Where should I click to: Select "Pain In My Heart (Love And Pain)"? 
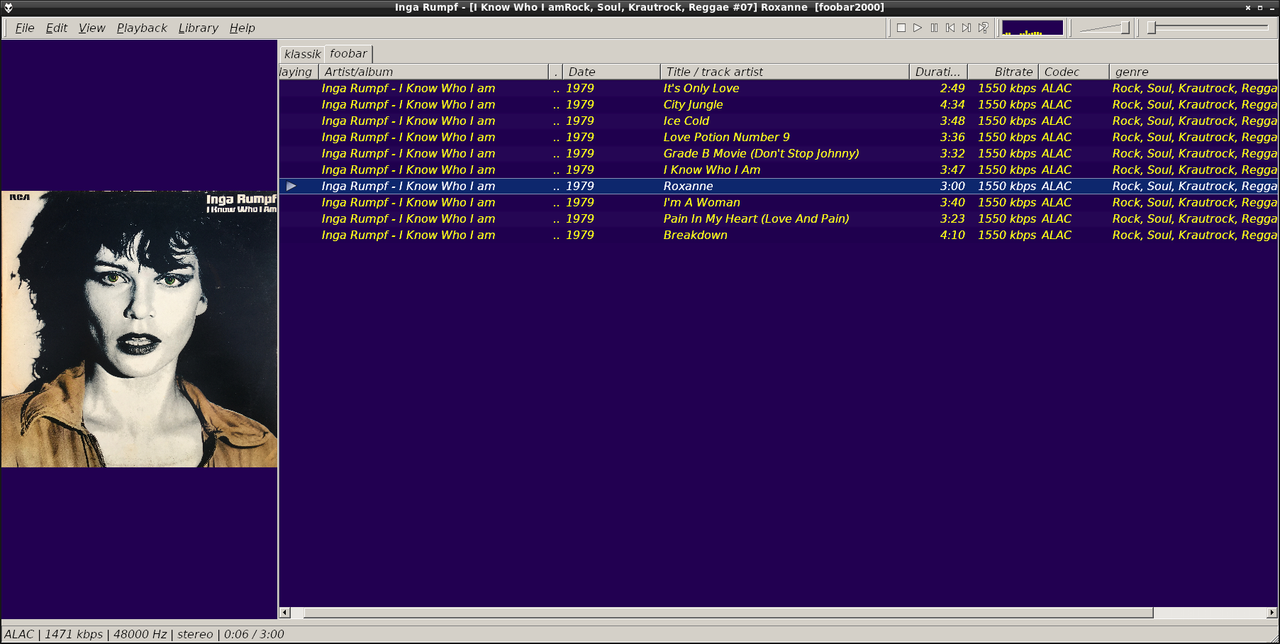pos(756,218)
